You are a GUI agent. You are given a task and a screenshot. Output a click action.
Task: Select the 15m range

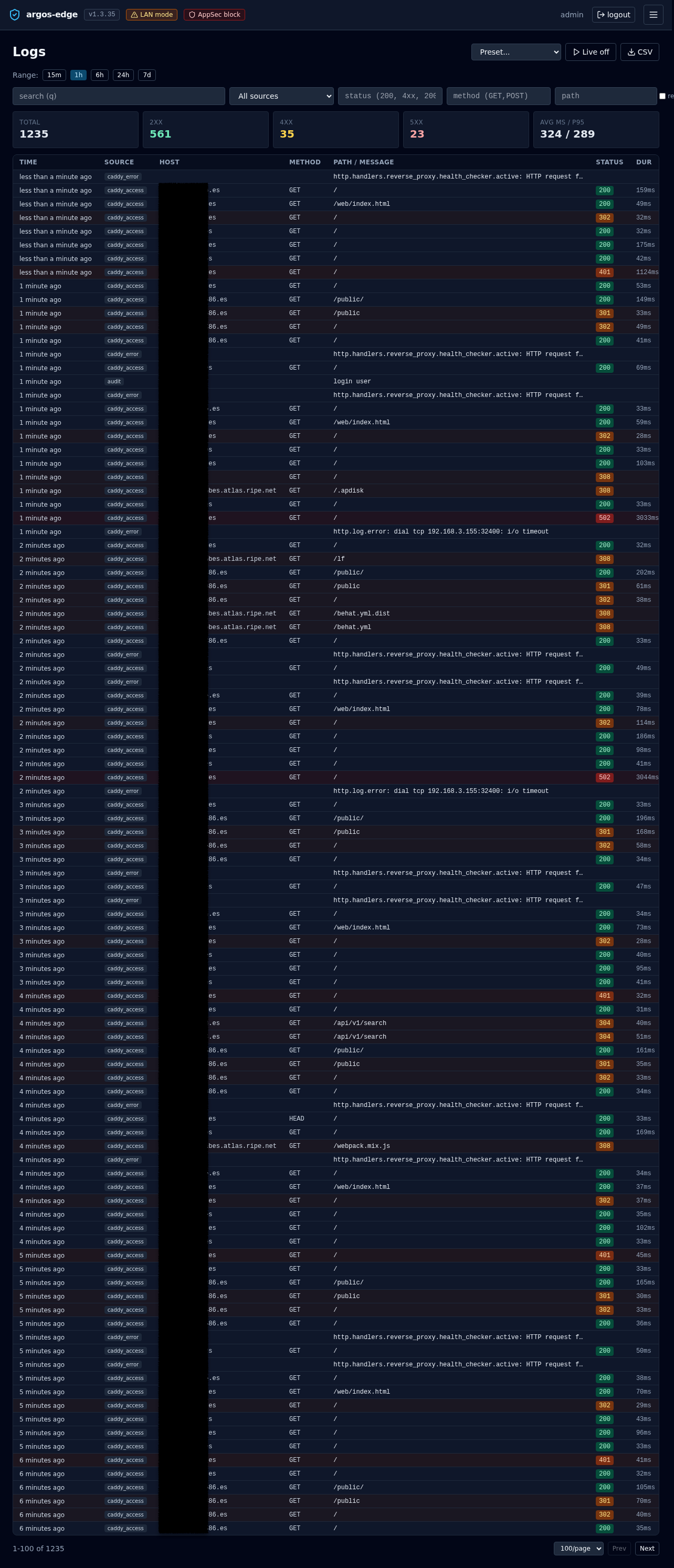54,75
